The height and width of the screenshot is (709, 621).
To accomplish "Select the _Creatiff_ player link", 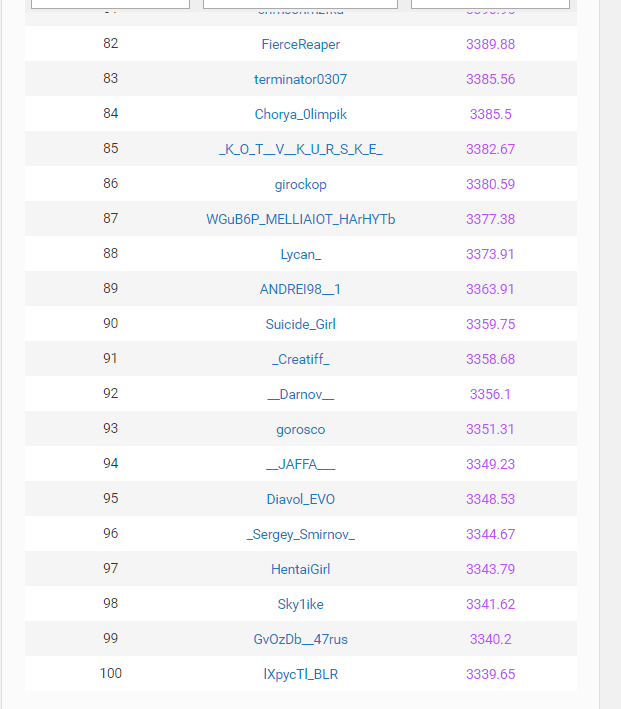I will (x=300, y=359).
